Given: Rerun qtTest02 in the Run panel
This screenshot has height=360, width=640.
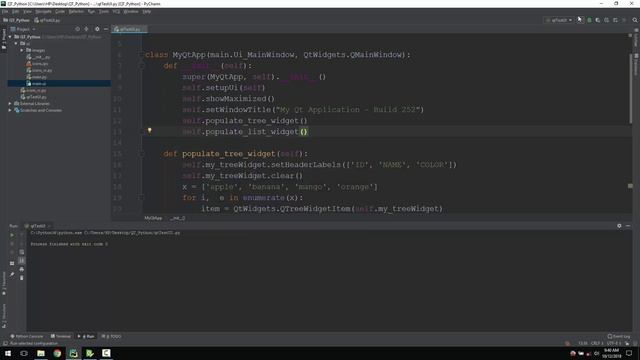Looking at the screenshot, I should (x=12, y=235).
